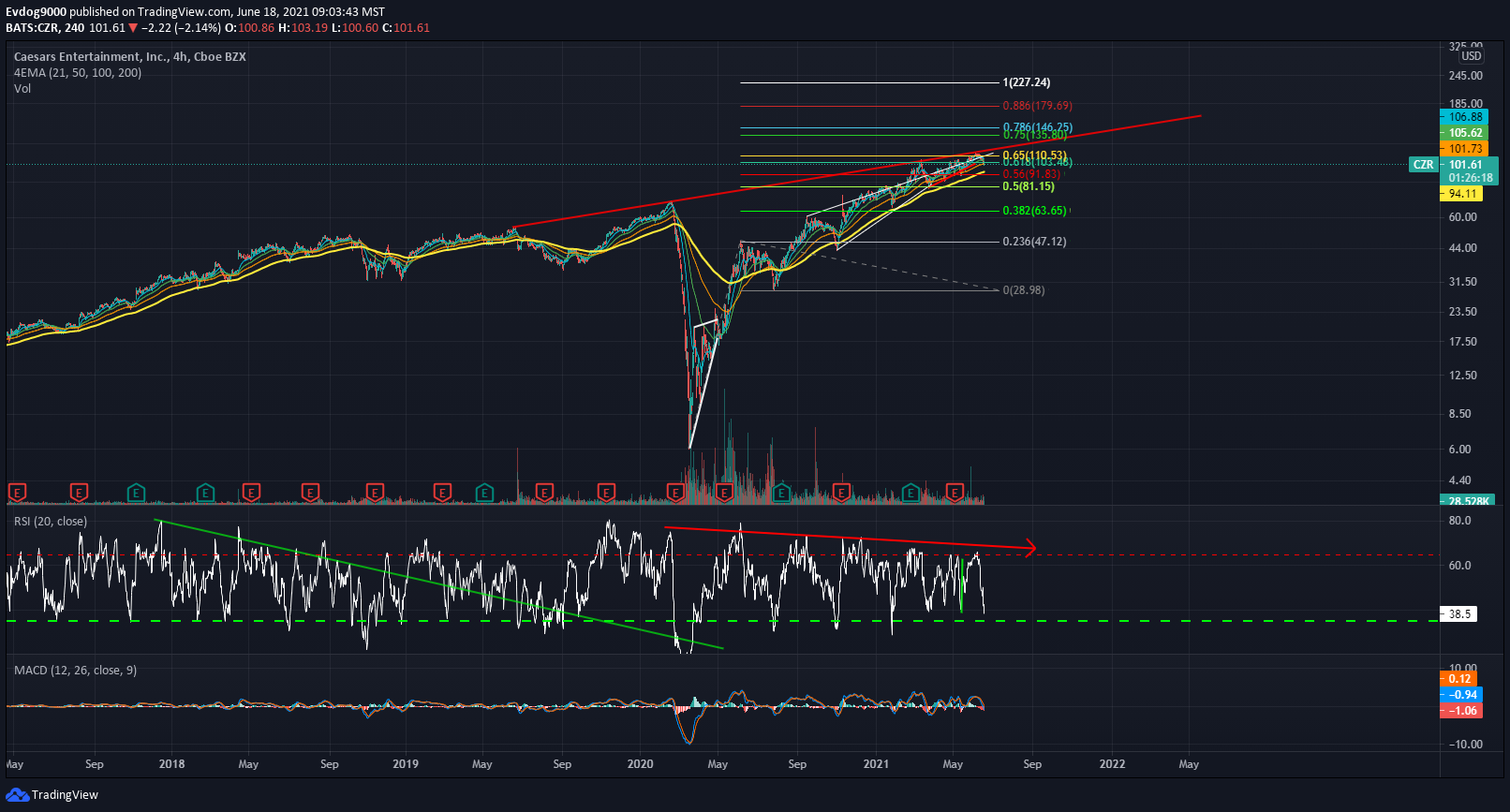This screenshot has height=812, width=1510.
Task: Click the green 105.62 price label
Action: (x=1465, y=133)
